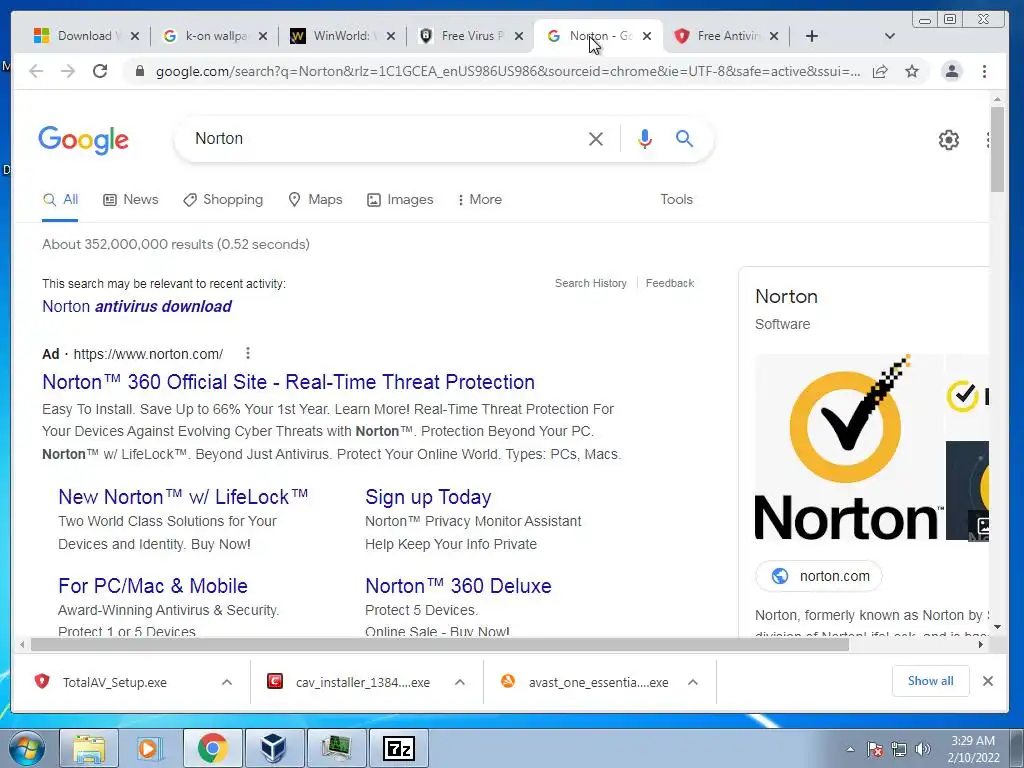This screenshot has height=768, width=1024.
Task: Close the Norton Google search tab
Action: (x=647, y=36)
